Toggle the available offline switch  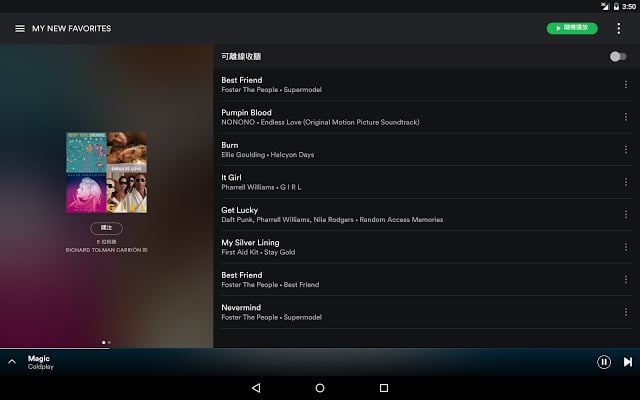point(618,57)
